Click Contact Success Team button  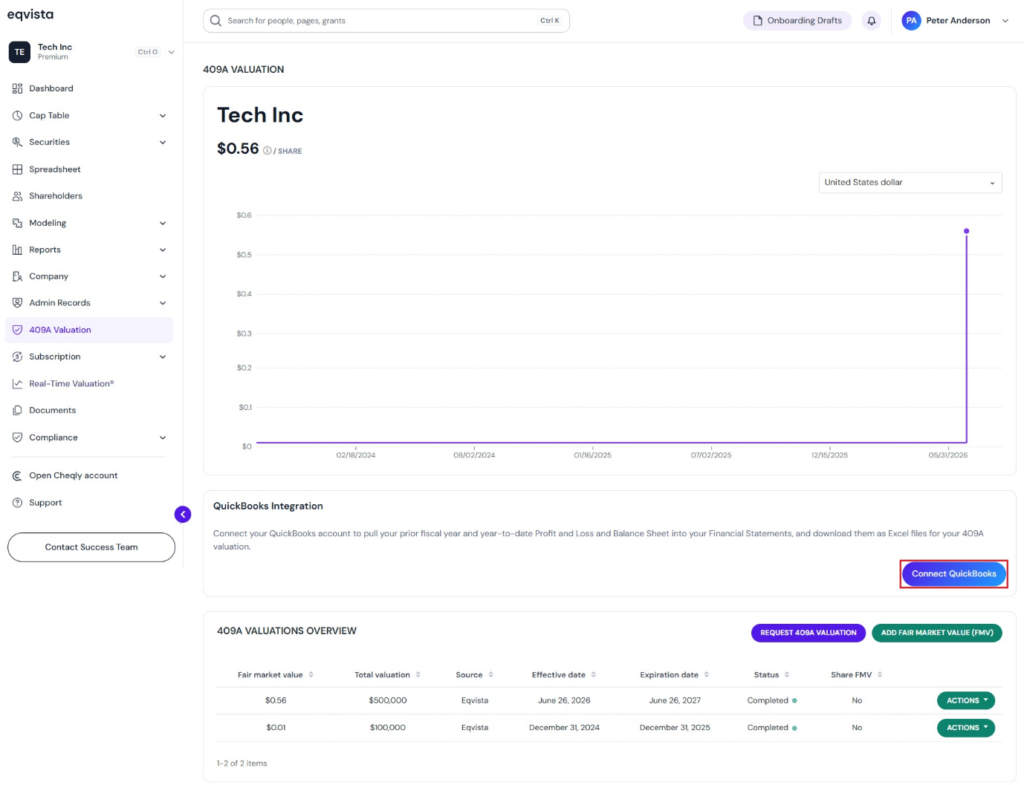91,547
